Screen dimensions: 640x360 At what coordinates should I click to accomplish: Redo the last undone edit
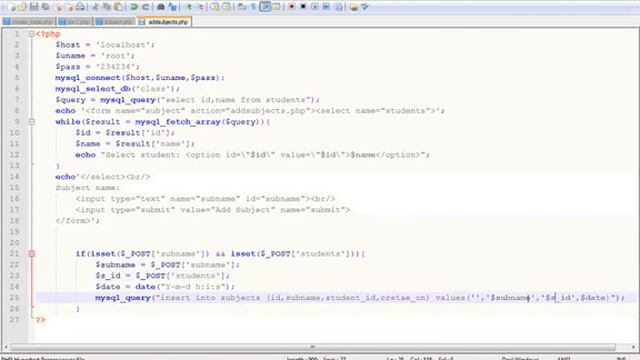point(145,7)
